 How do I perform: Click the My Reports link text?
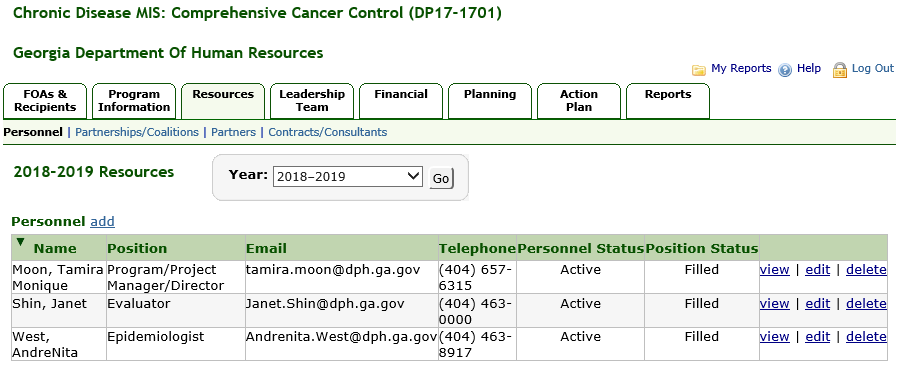tap(741, 68)
